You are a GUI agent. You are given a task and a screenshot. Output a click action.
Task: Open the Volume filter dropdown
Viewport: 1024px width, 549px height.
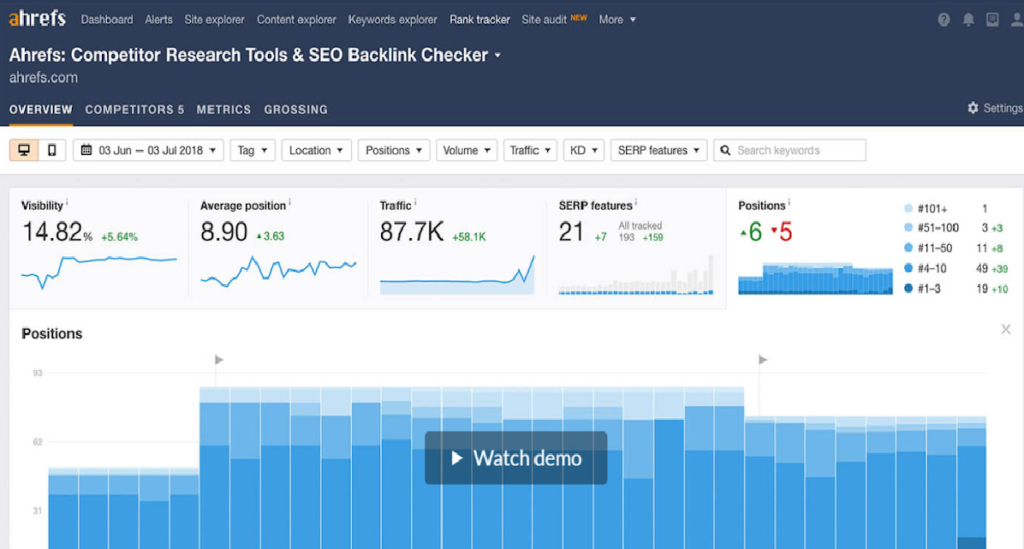[x=466, y=150]
